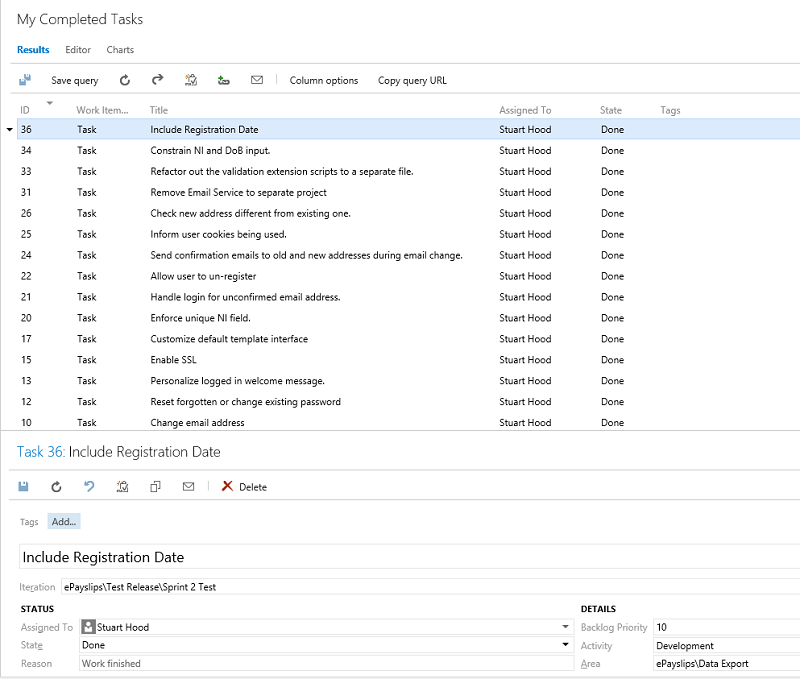
Task: Copy Task 36 using the copy icon
Action: 156,487
